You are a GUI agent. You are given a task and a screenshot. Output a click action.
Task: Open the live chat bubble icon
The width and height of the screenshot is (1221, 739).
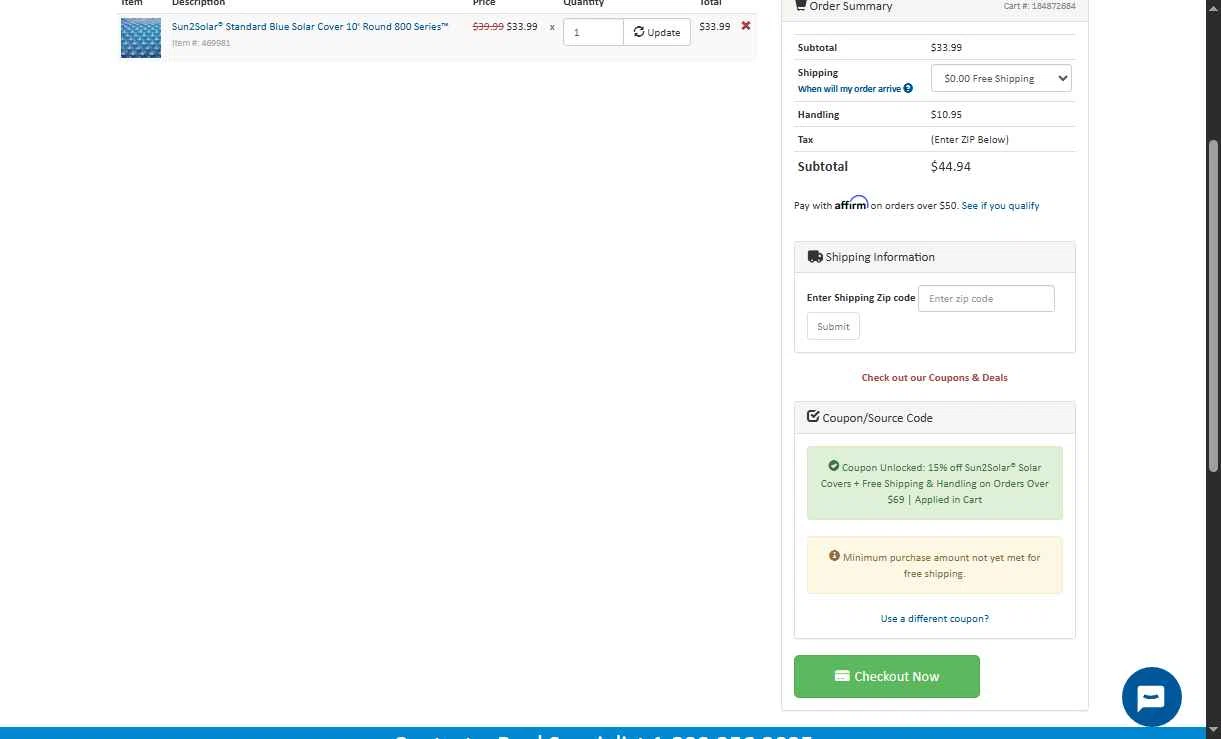coord(1151,697)
